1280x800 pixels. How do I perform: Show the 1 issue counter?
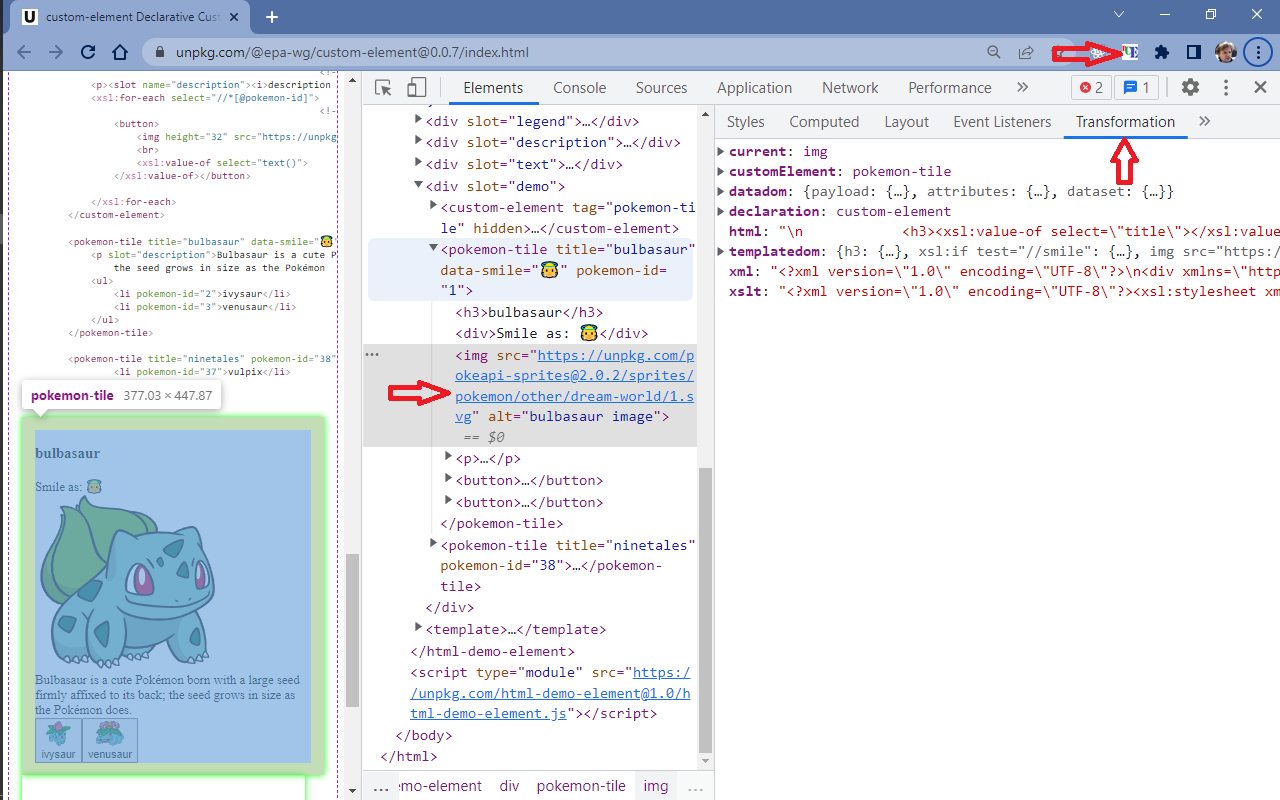click(x=1136, y=88)
